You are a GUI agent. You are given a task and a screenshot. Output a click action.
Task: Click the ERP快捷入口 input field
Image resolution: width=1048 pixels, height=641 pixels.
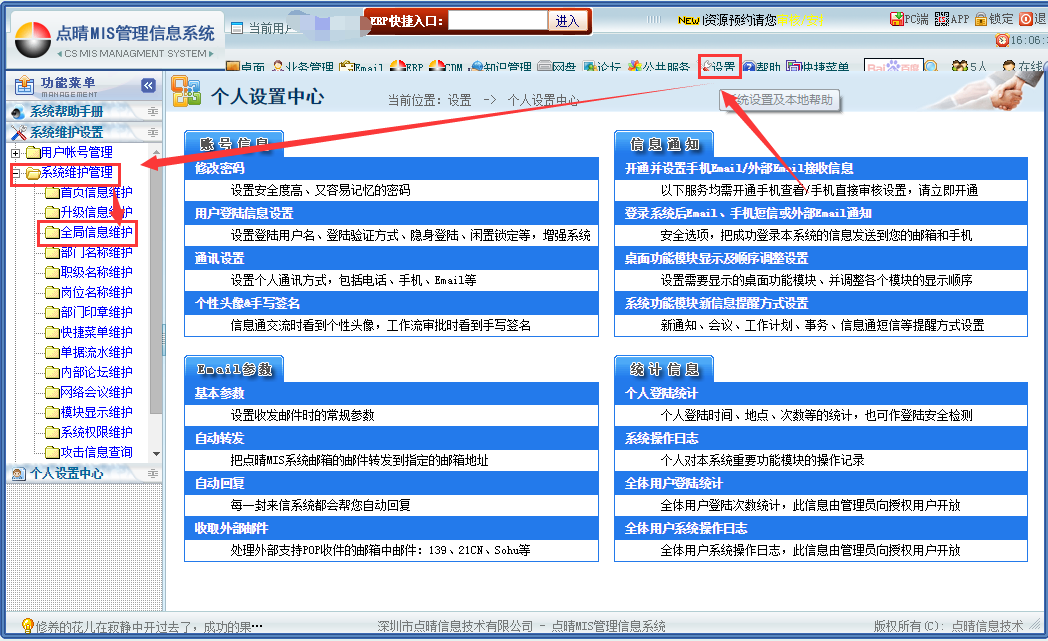click(497, 20)
